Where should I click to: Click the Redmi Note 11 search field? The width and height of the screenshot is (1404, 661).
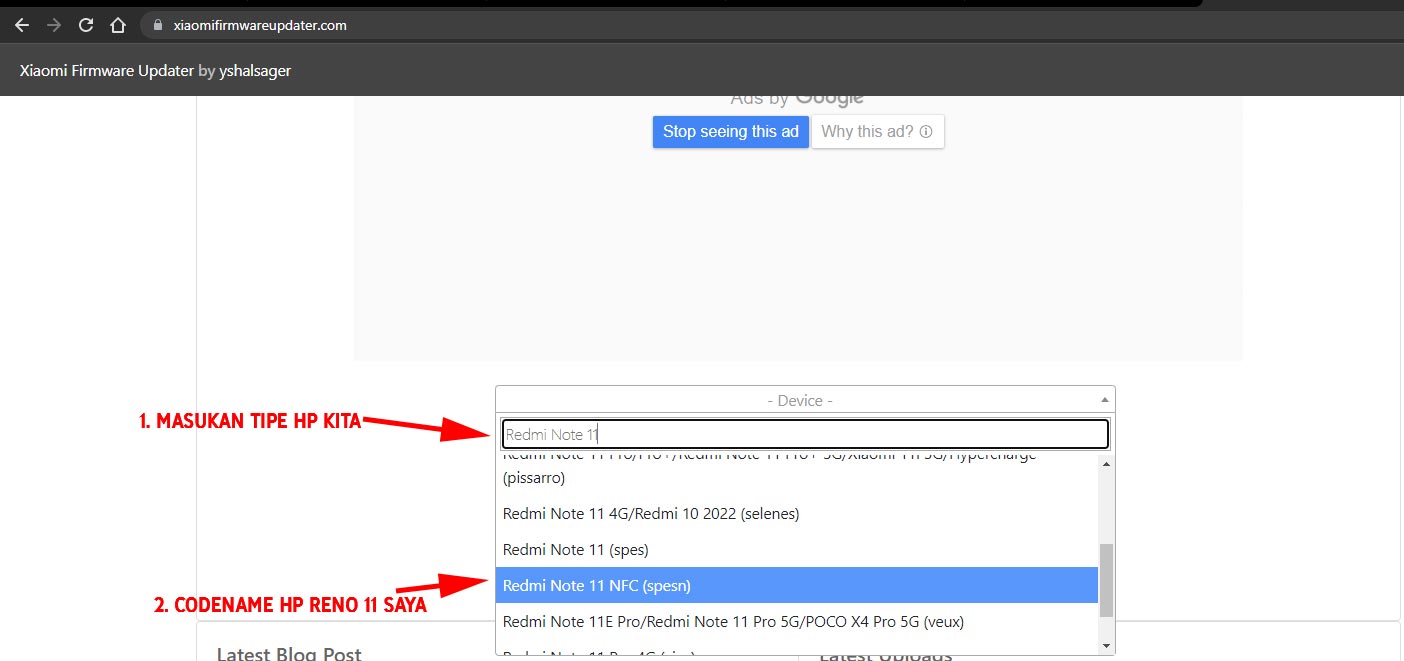pos(805,434)
